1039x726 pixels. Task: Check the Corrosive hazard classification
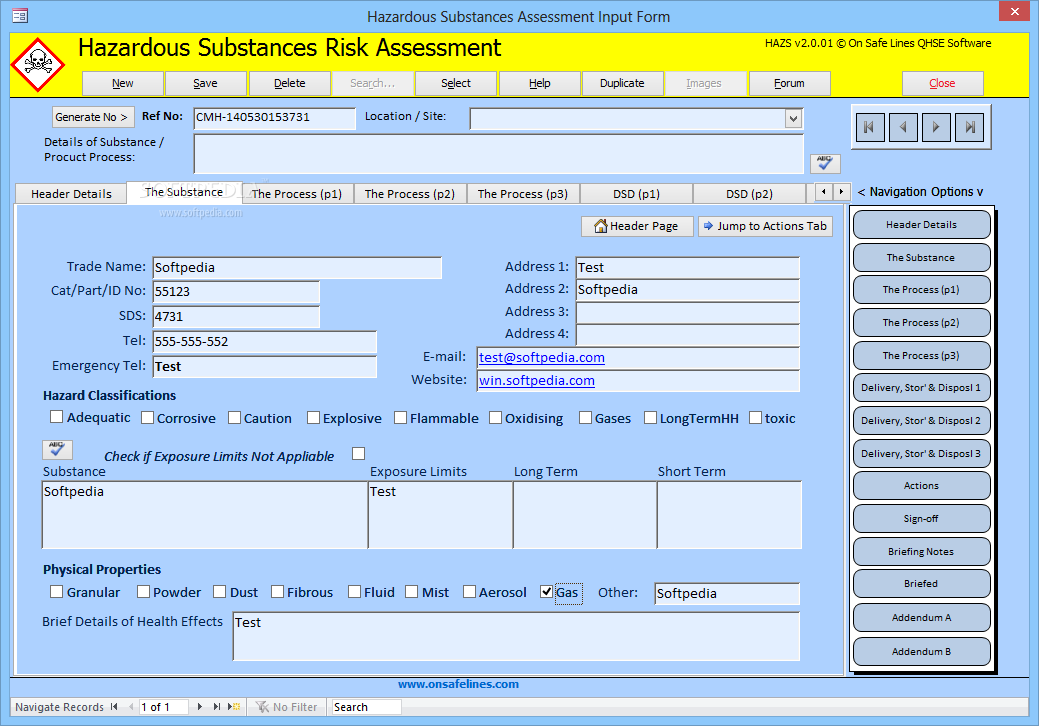147,417
